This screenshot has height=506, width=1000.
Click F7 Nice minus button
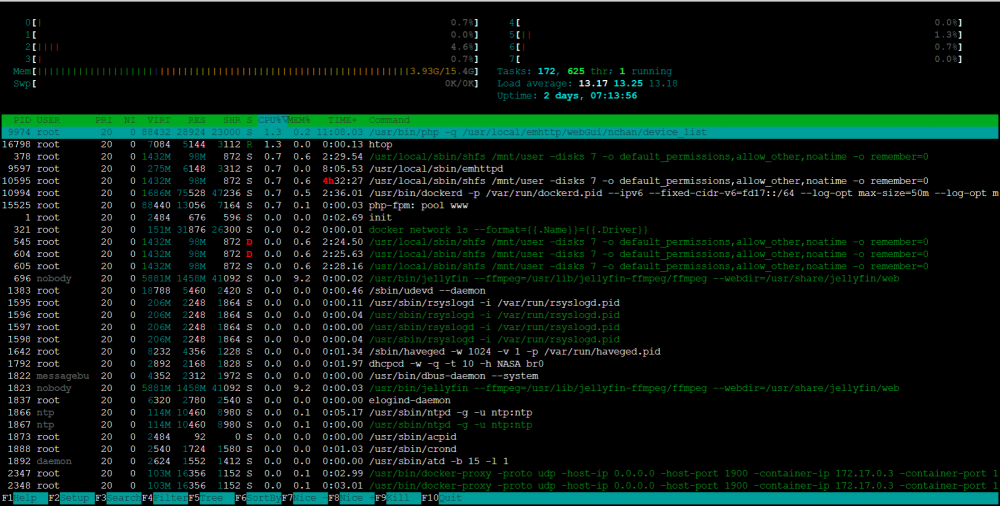(x=304, y=498)
